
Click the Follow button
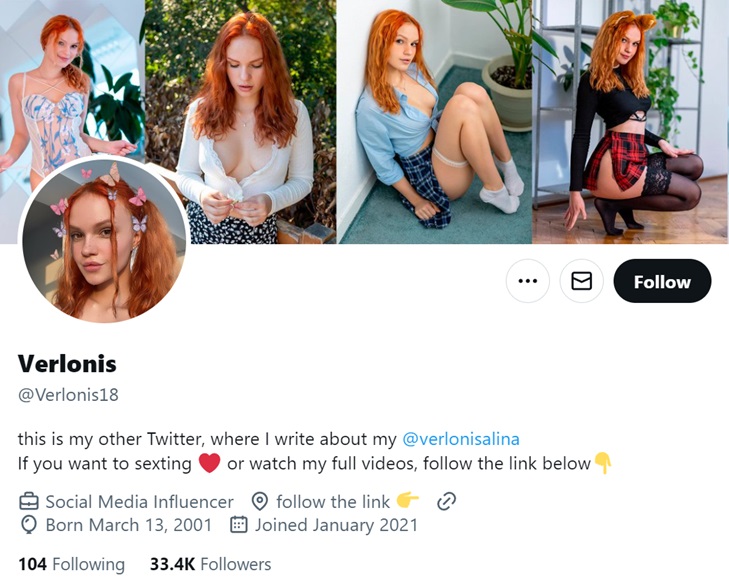tap(662, 281)
